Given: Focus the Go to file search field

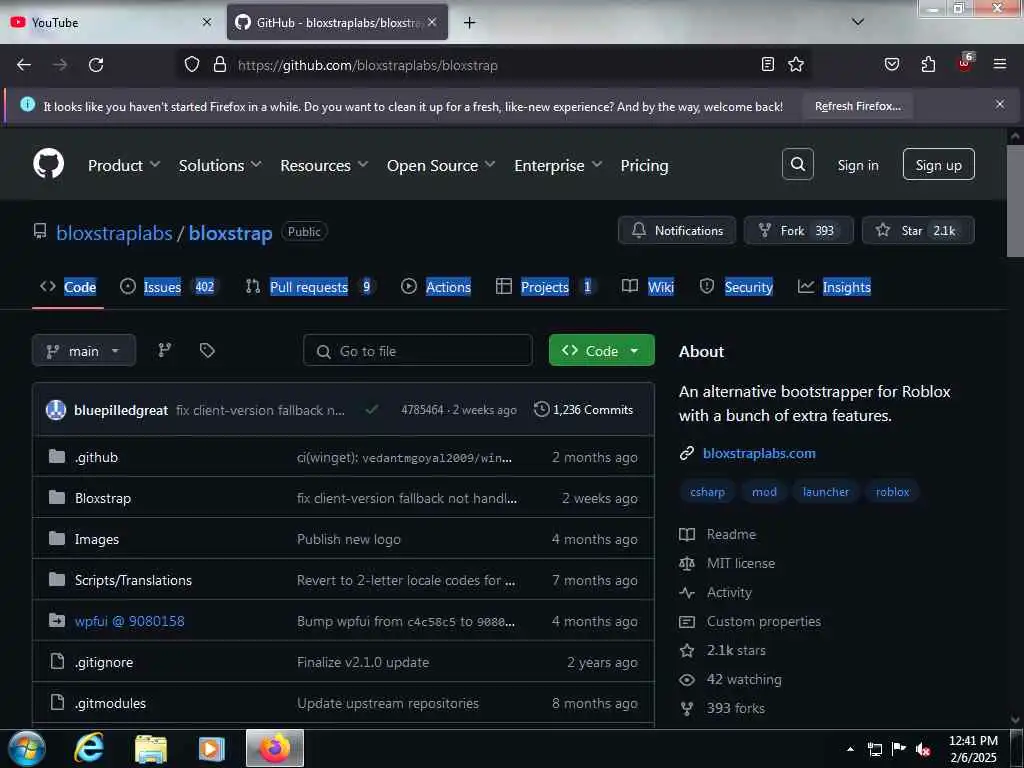Looking at the screenshot, I should tap(417, 351).
